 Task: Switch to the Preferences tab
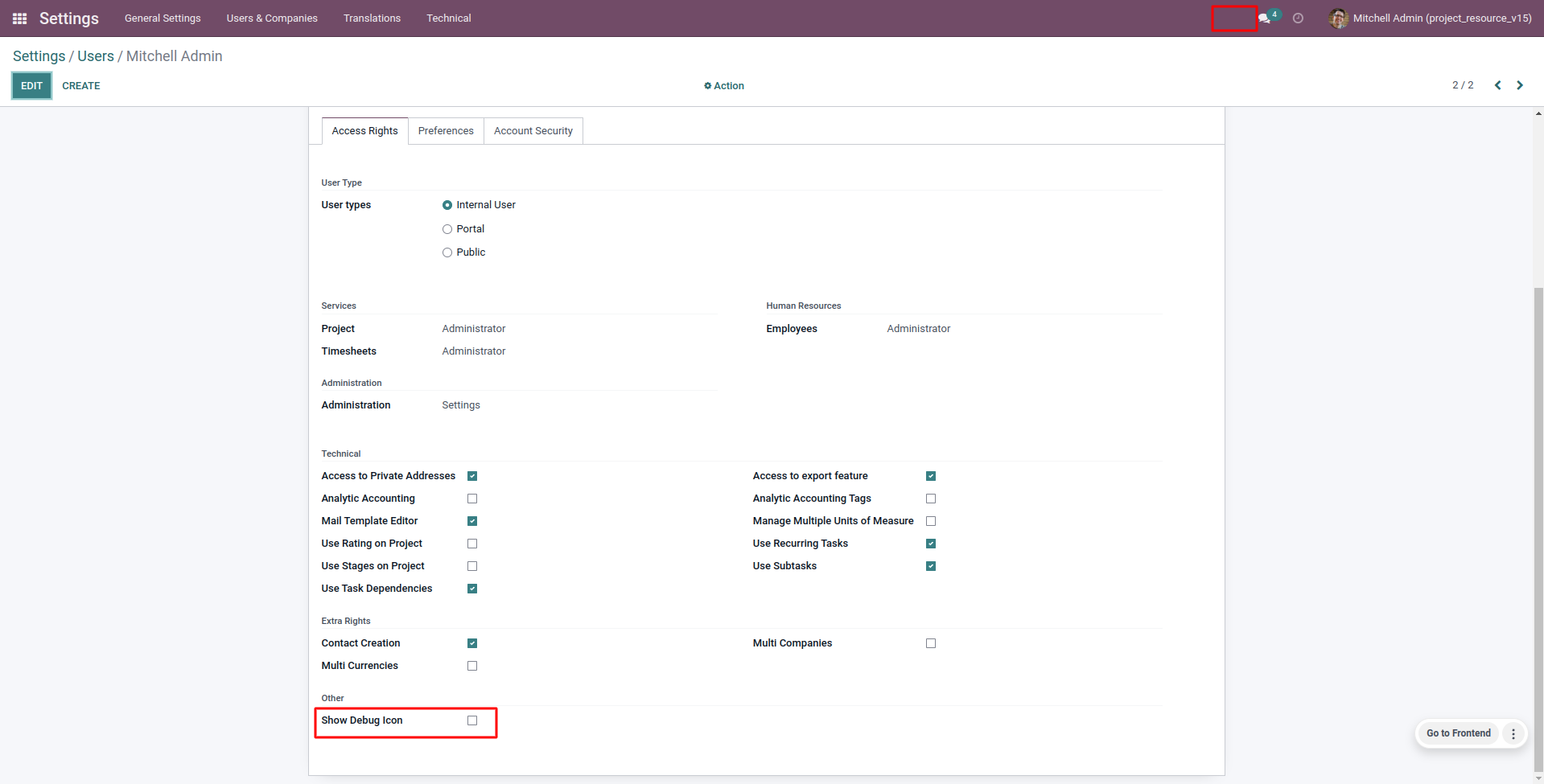(x=446, y=131)
